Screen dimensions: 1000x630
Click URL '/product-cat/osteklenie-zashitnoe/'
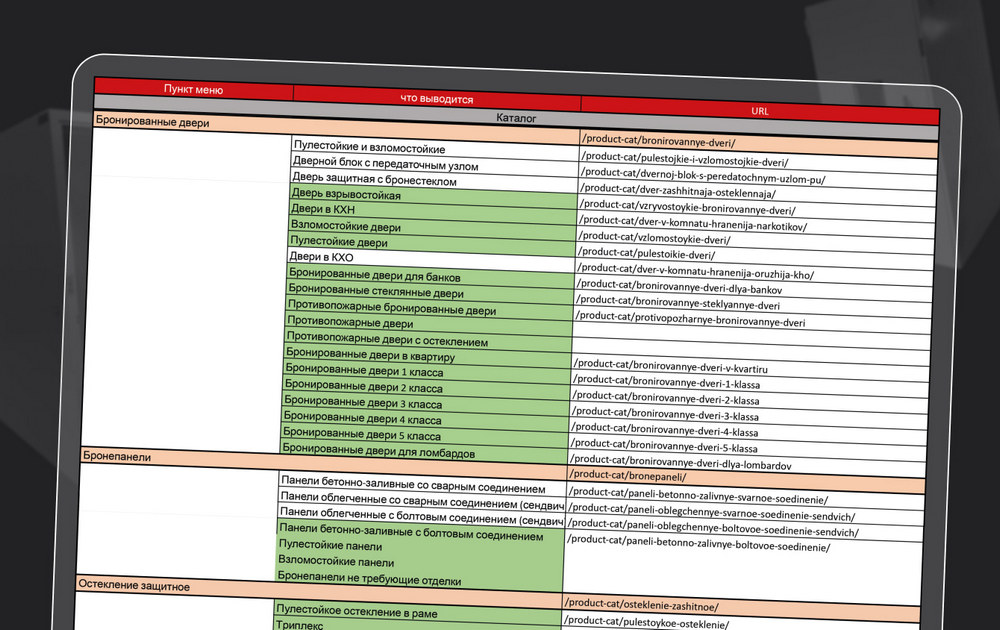[642, 604]
